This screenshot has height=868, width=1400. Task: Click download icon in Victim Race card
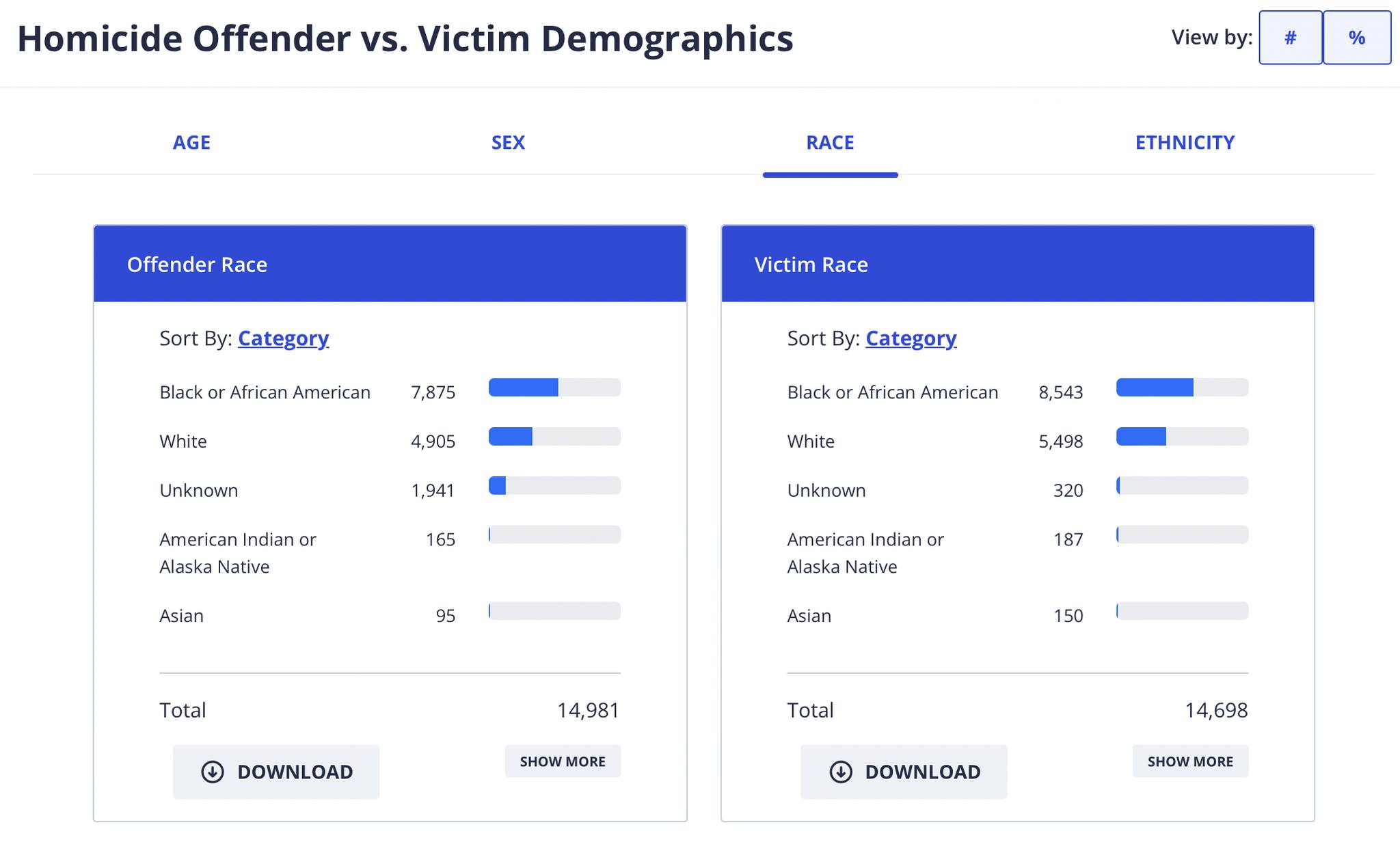coord(840,772)
